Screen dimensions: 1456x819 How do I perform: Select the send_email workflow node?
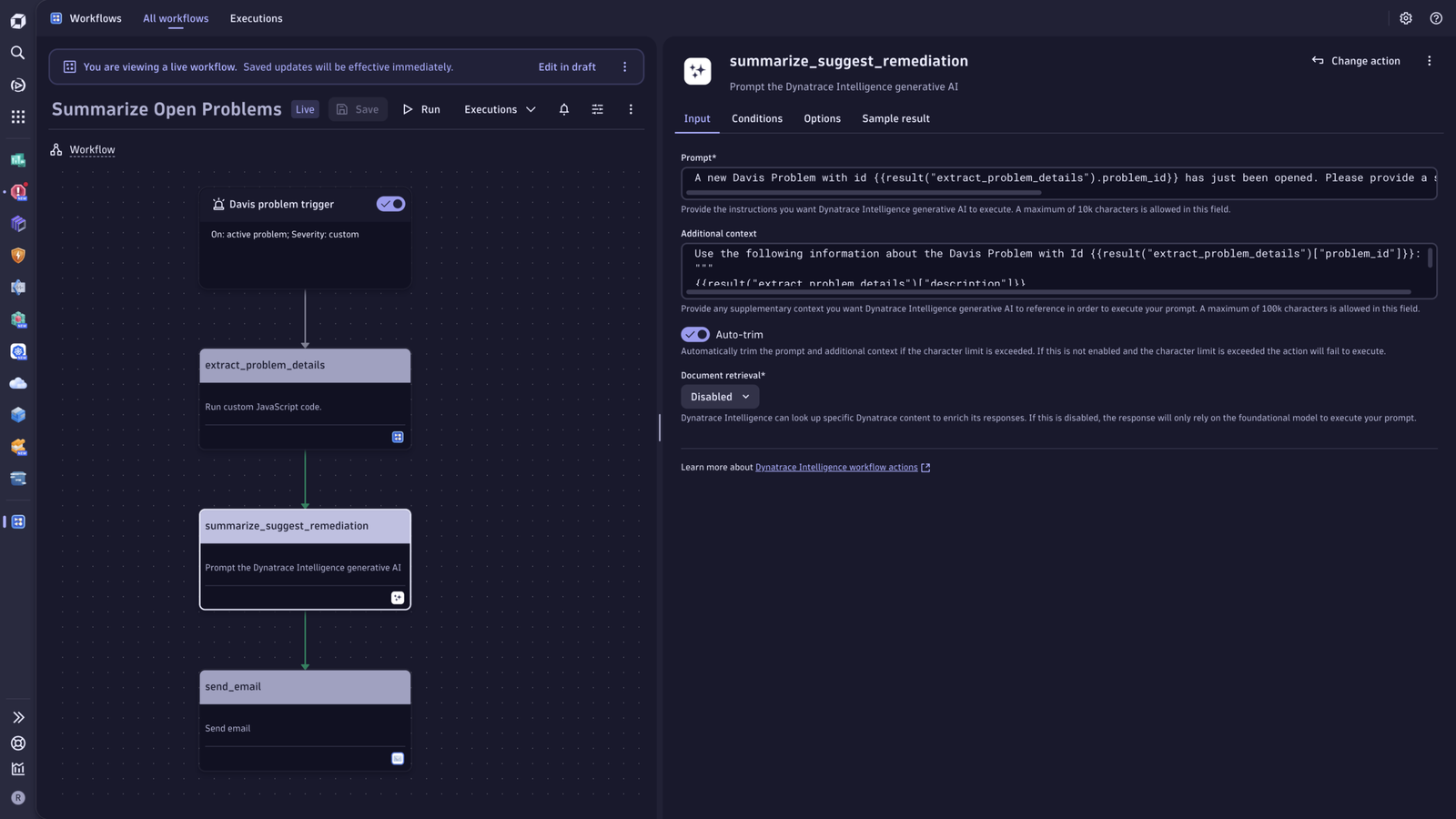click(x=305, y=721)
